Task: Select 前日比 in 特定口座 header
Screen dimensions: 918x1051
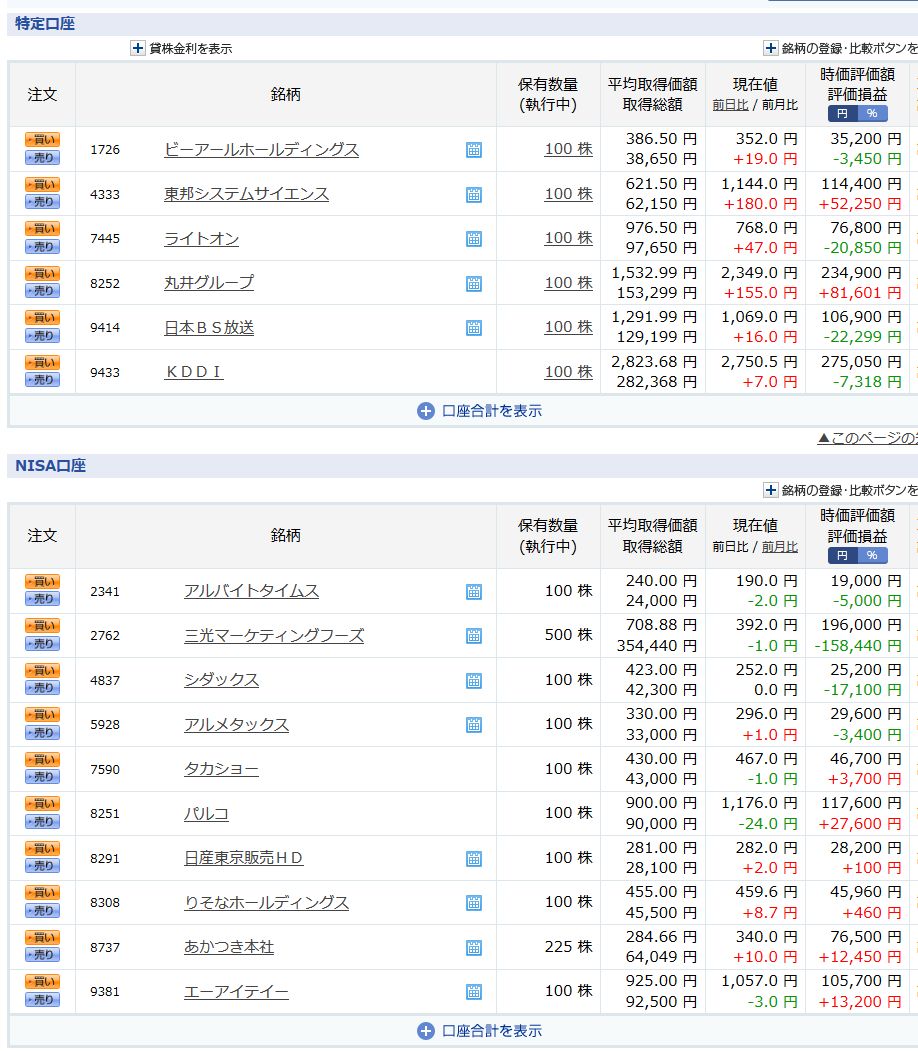Action: coord(730,105)
